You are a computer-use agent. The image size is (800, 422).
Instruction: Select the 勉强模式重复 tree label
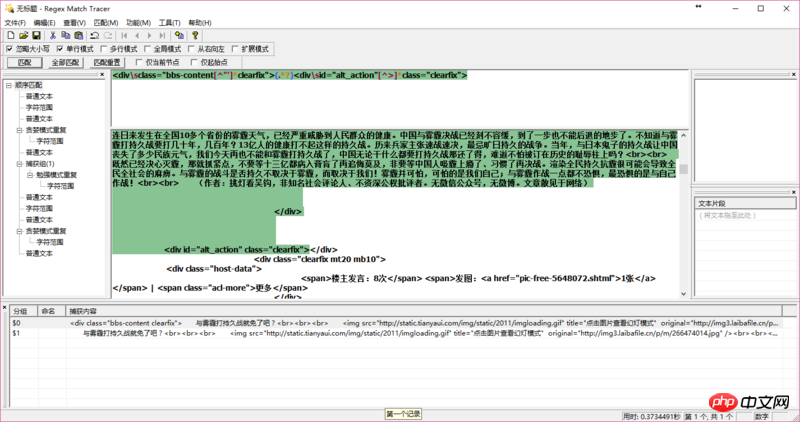point(56,175)
